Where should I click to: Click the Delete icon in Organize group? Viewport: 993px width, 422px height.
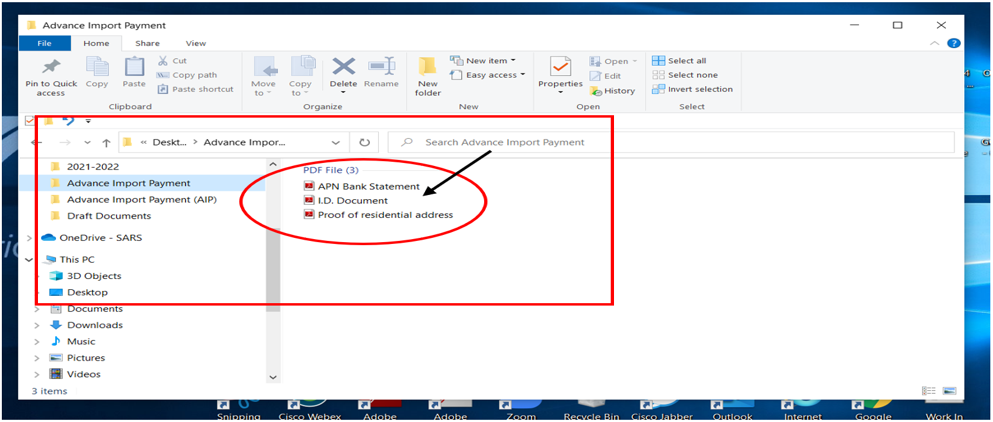[x=343, y=70]
